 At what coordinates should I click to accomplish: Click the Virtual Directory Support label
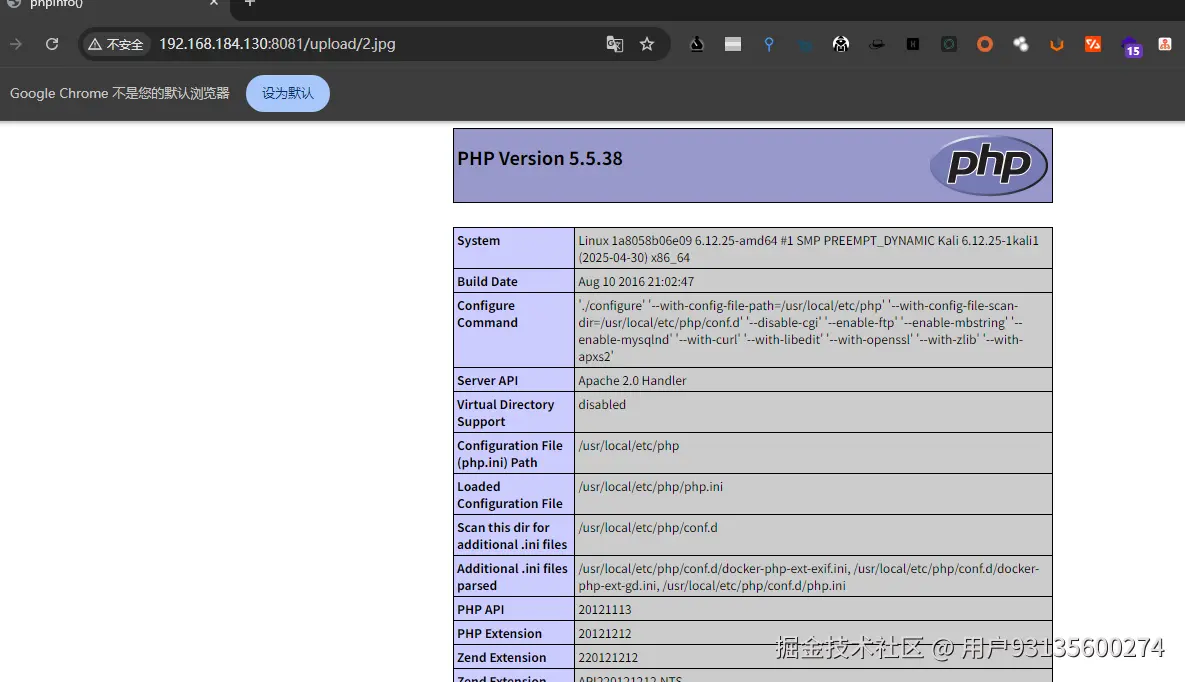(x=506, y=413)
